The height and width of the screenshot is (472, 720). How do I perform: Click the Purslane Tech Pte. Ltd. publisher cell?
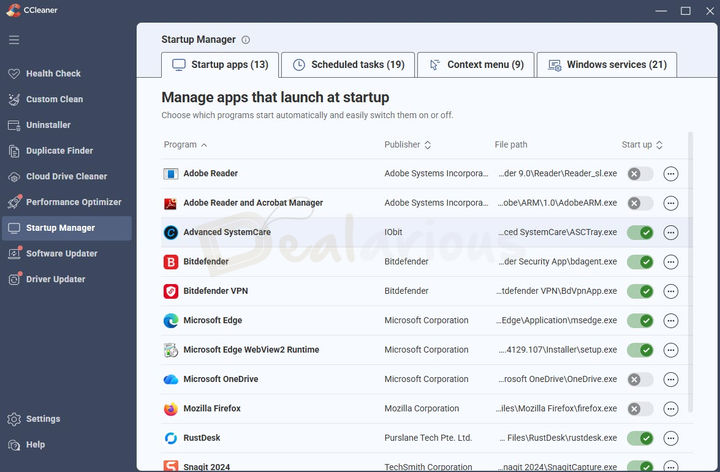click(x=428, y=438)
